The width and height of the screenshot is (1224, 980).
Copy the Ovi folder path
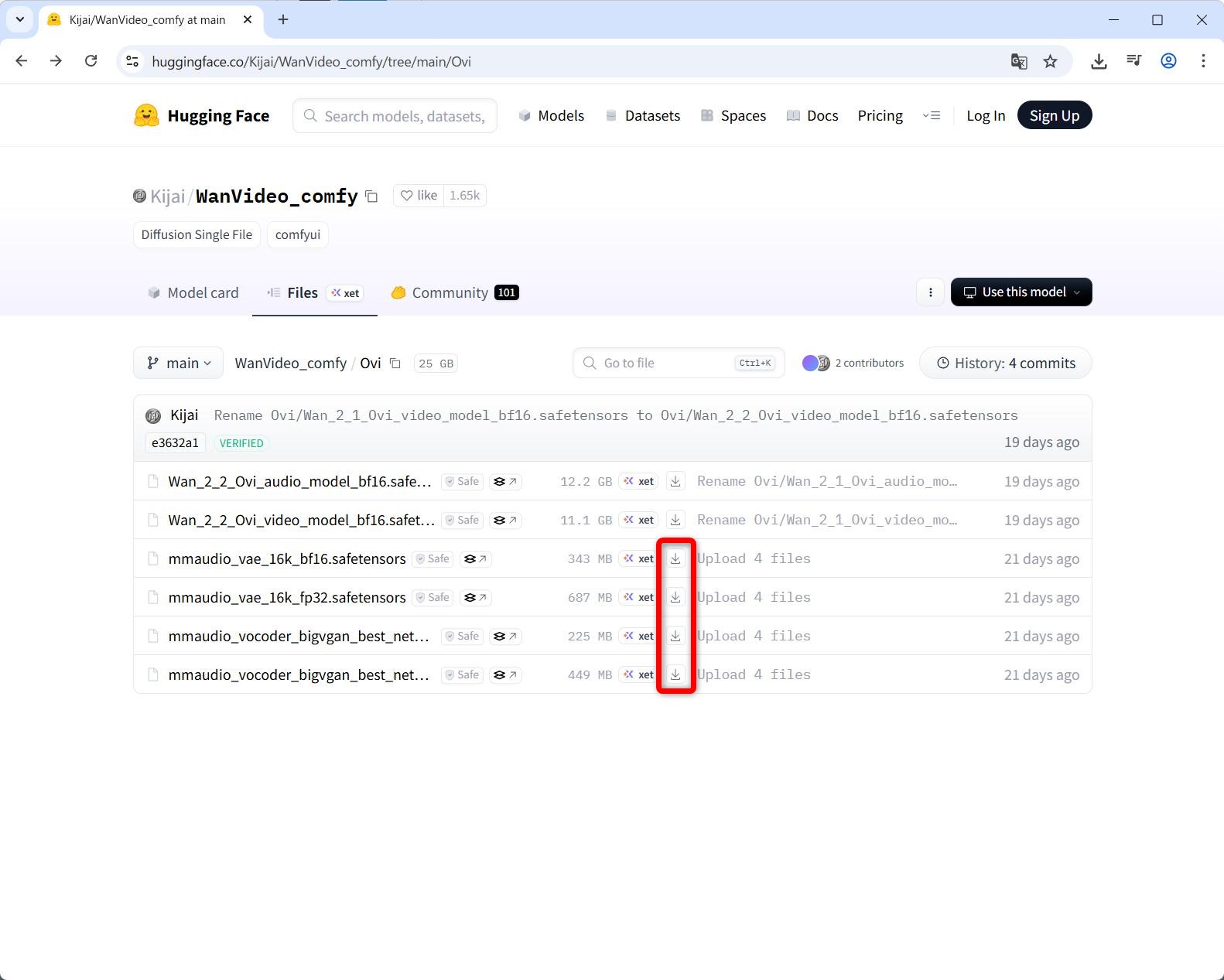(x=395, y=364)
